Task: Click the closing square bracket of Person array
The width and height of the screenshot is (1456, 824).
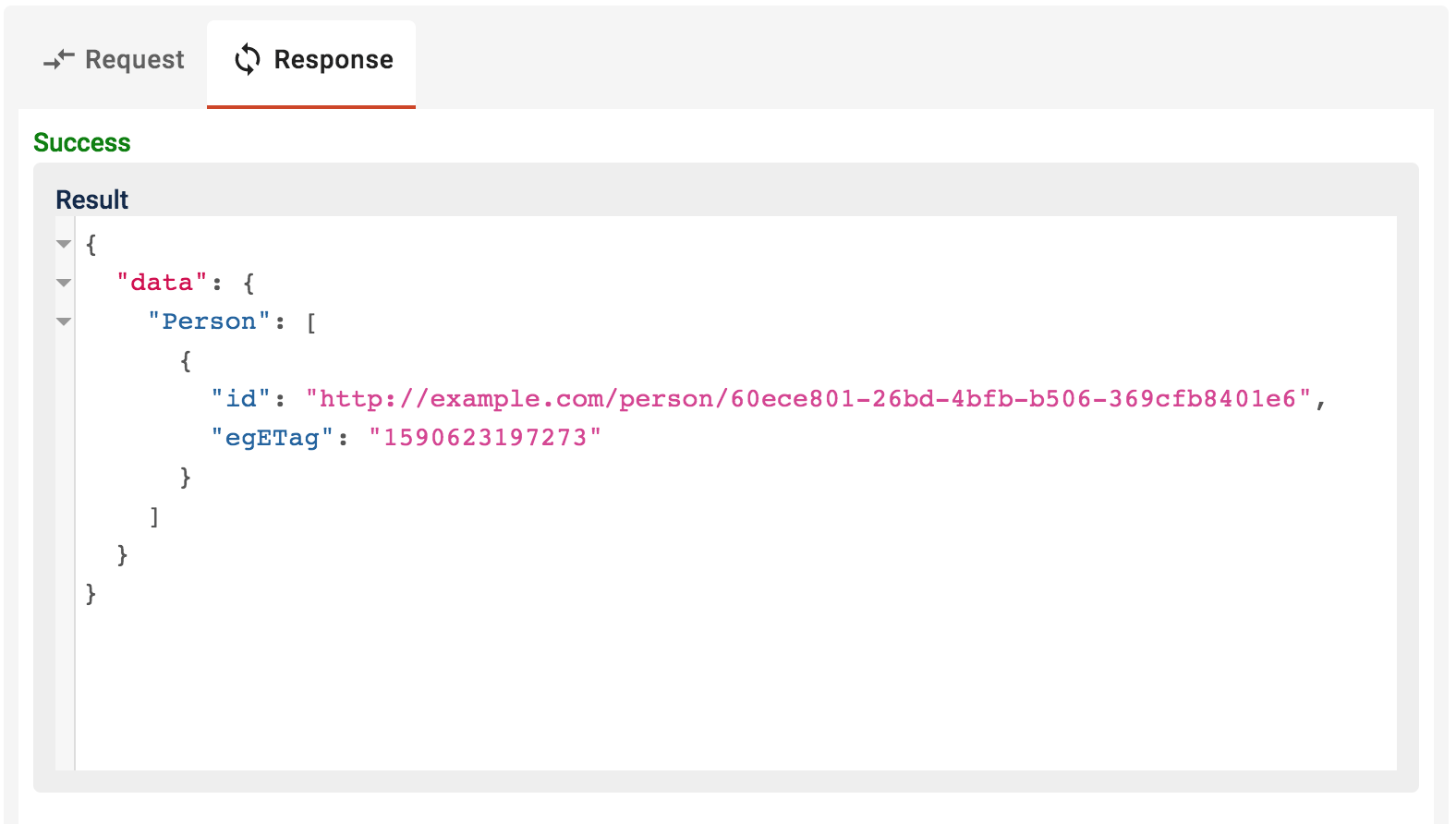Action: pyautogui.click(x=154, y=516)
